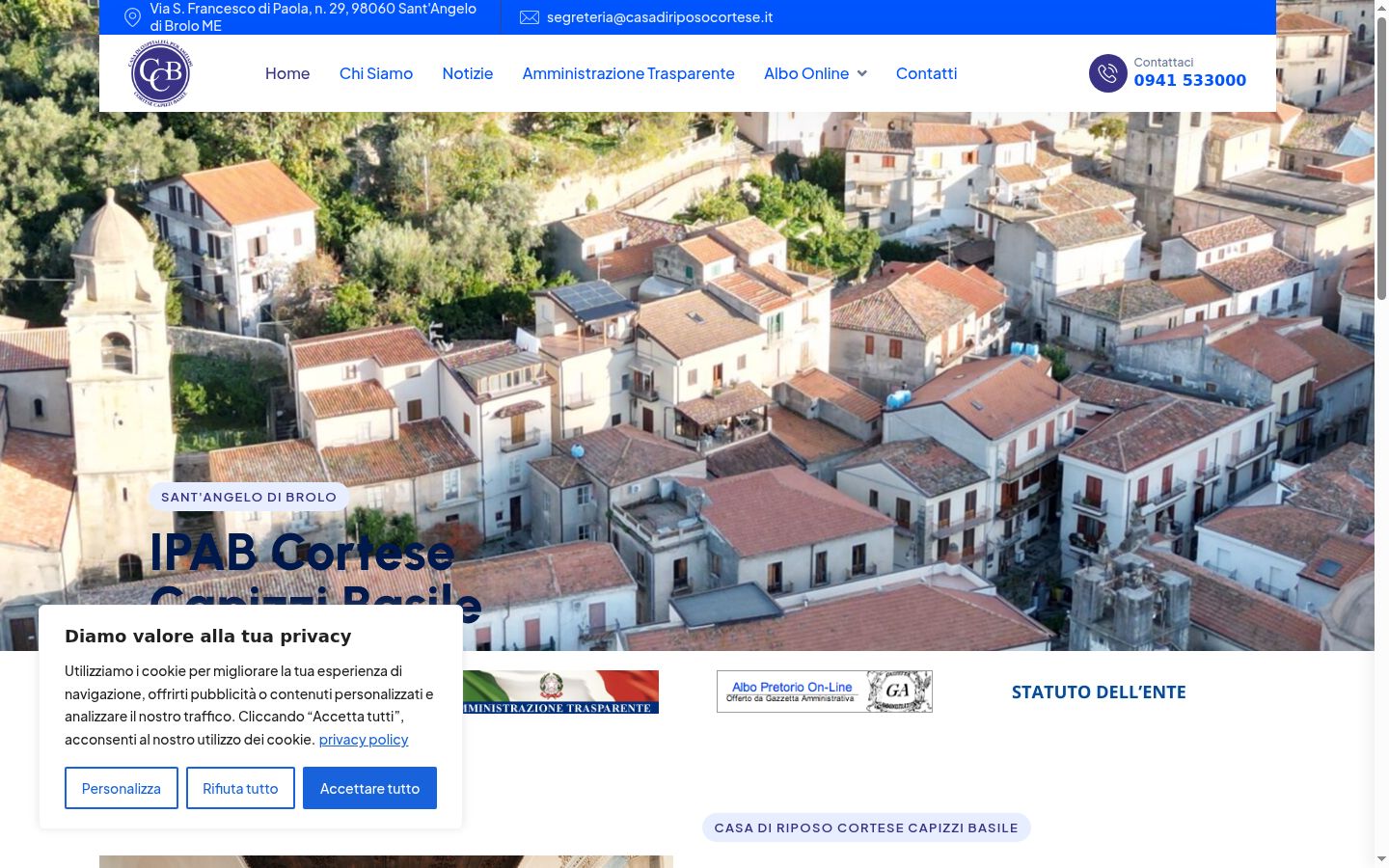This screenshot has height=868, width=1389.
Task: Expand the Albo Online dropdown chevron
Action: (x=862, y=73)
